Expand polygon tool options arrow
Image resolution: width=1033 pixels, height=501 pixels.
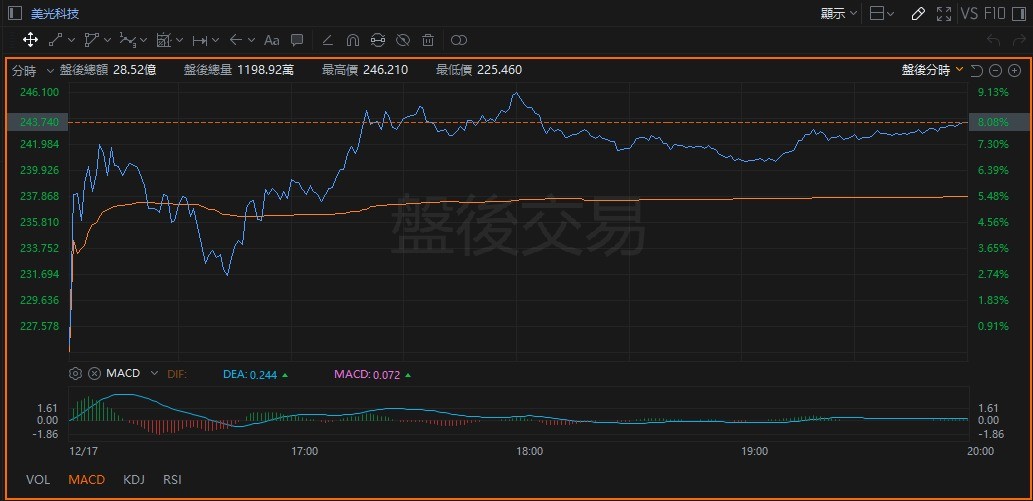pos(107,40)
